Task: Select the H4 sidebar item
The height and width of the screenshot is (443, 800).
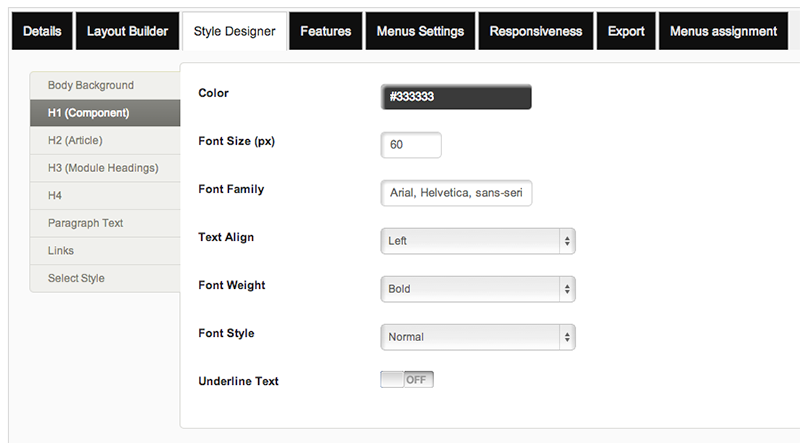Action: click(x=105, y=195)
